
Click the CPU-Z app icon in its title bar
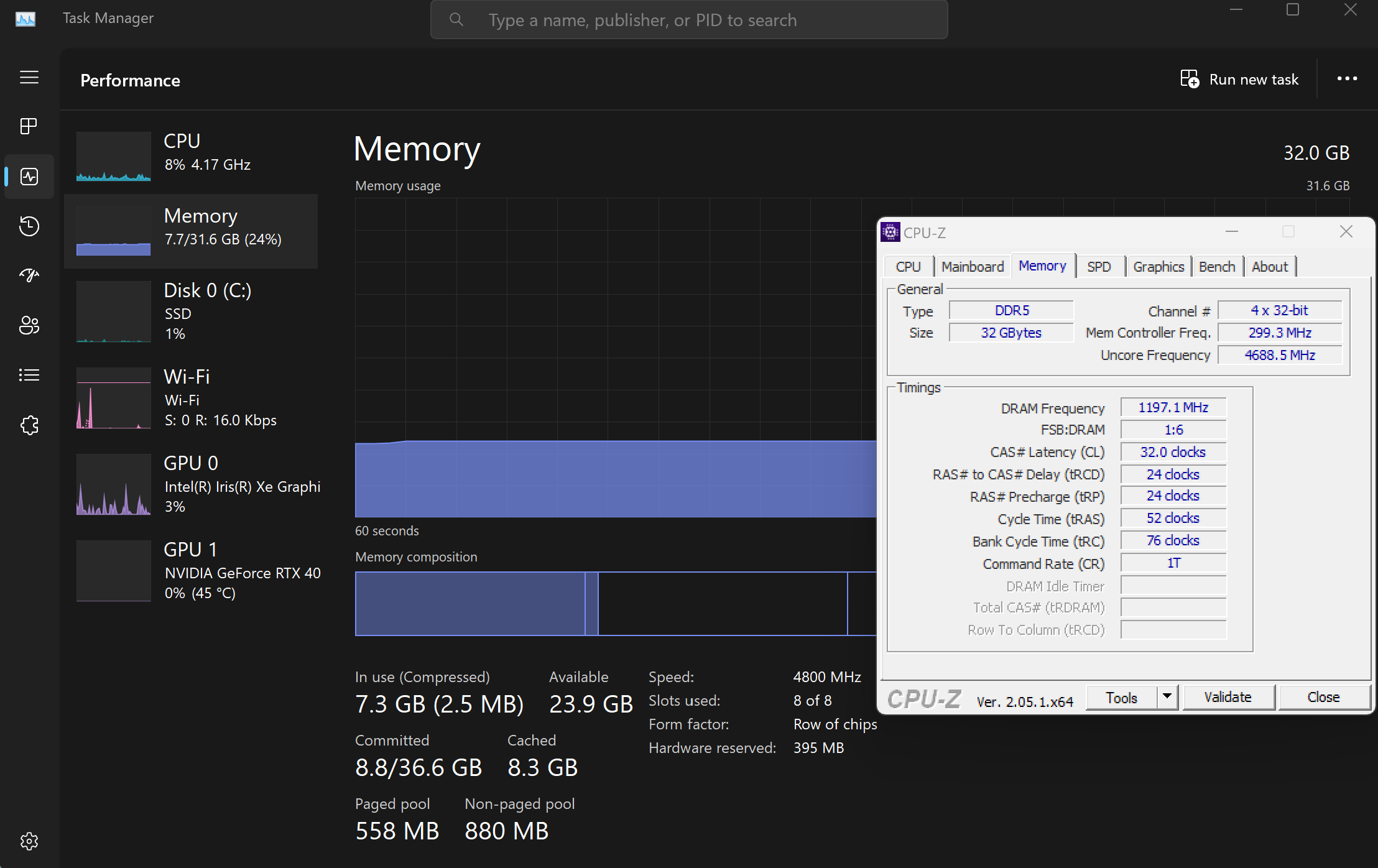(x=890, y=232)
